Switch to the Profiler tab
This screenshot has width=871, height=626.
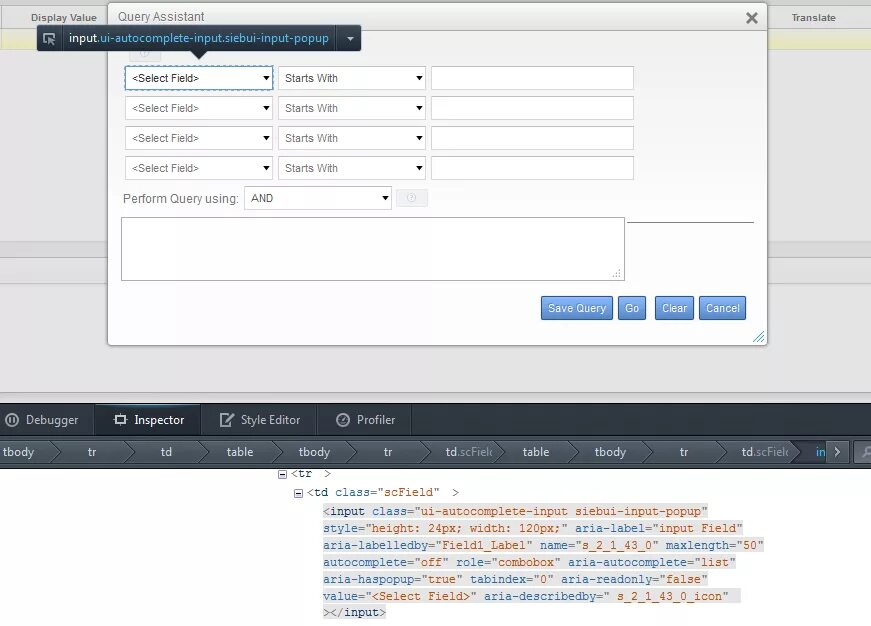coord(365,420)
